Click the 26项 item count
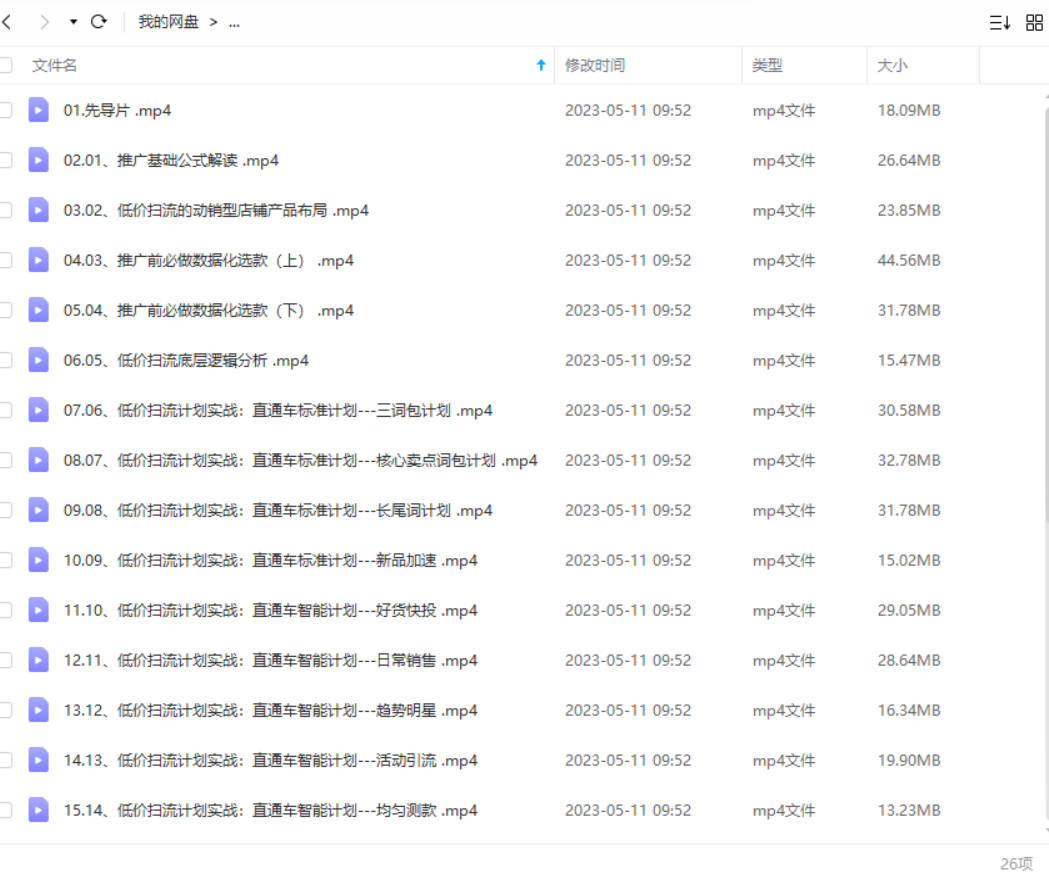The image size is (1049, 881). click(1016, 864)
